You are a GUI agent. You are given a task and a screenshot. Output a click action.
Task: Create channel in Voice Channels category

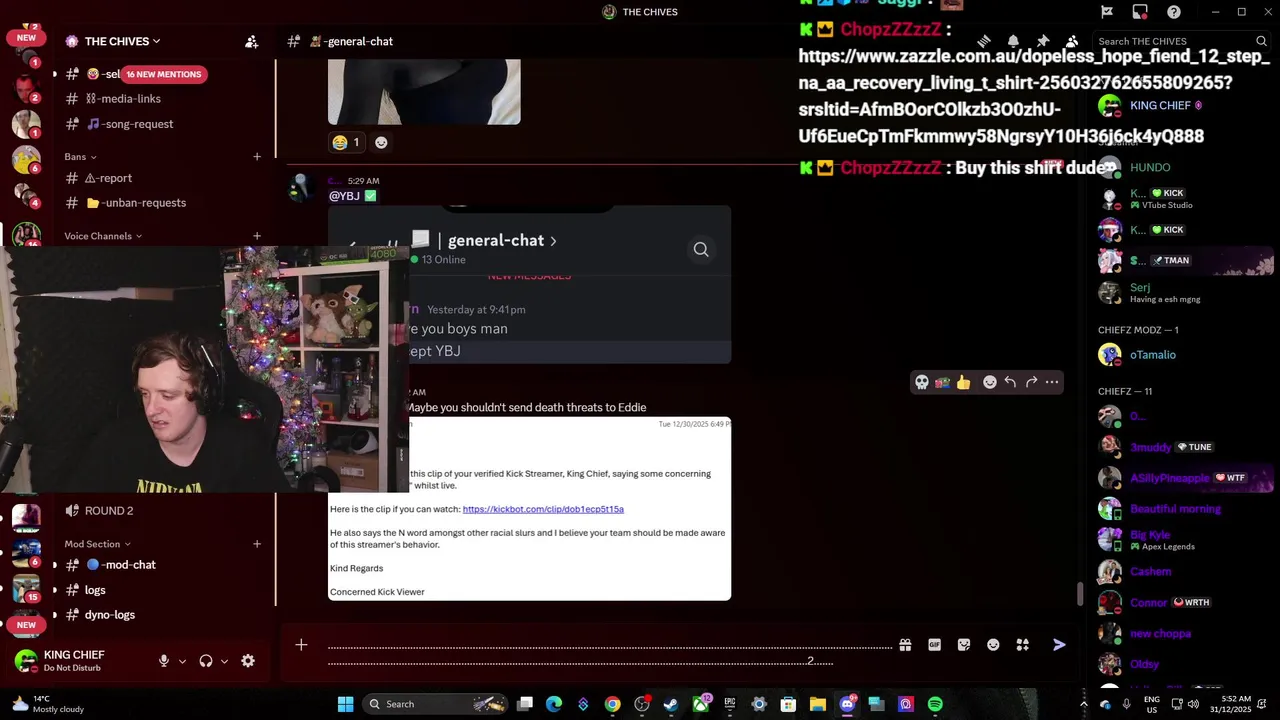257,236
